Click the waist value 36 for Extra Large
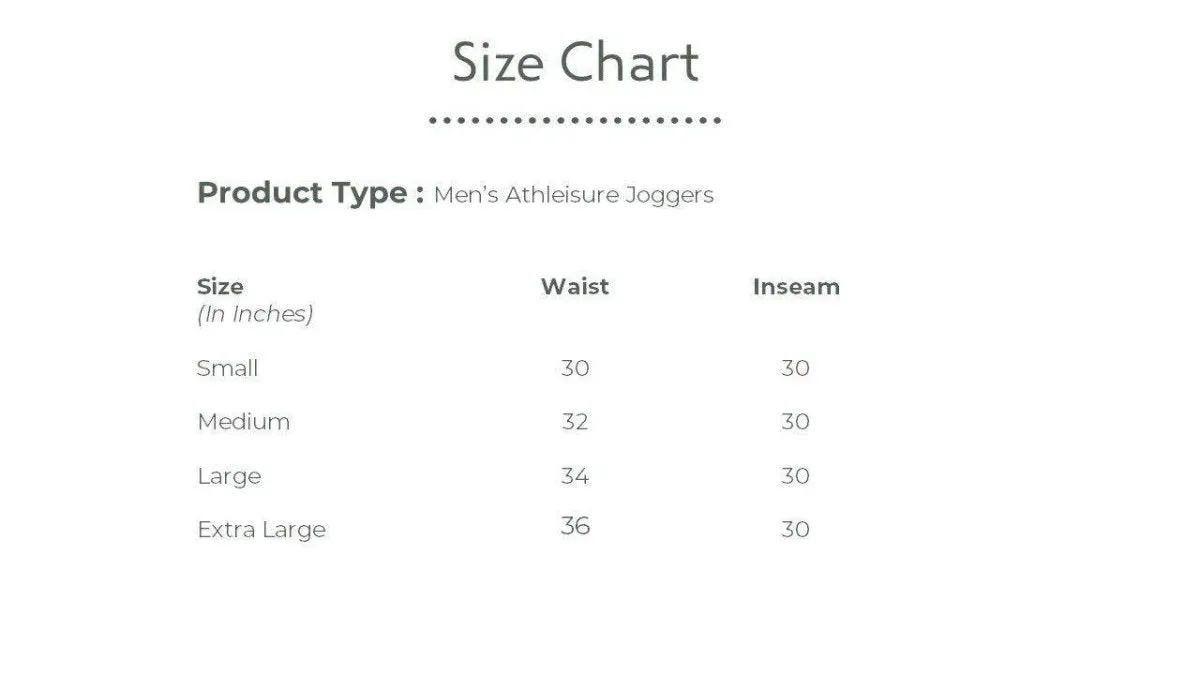 pos(575,526)
